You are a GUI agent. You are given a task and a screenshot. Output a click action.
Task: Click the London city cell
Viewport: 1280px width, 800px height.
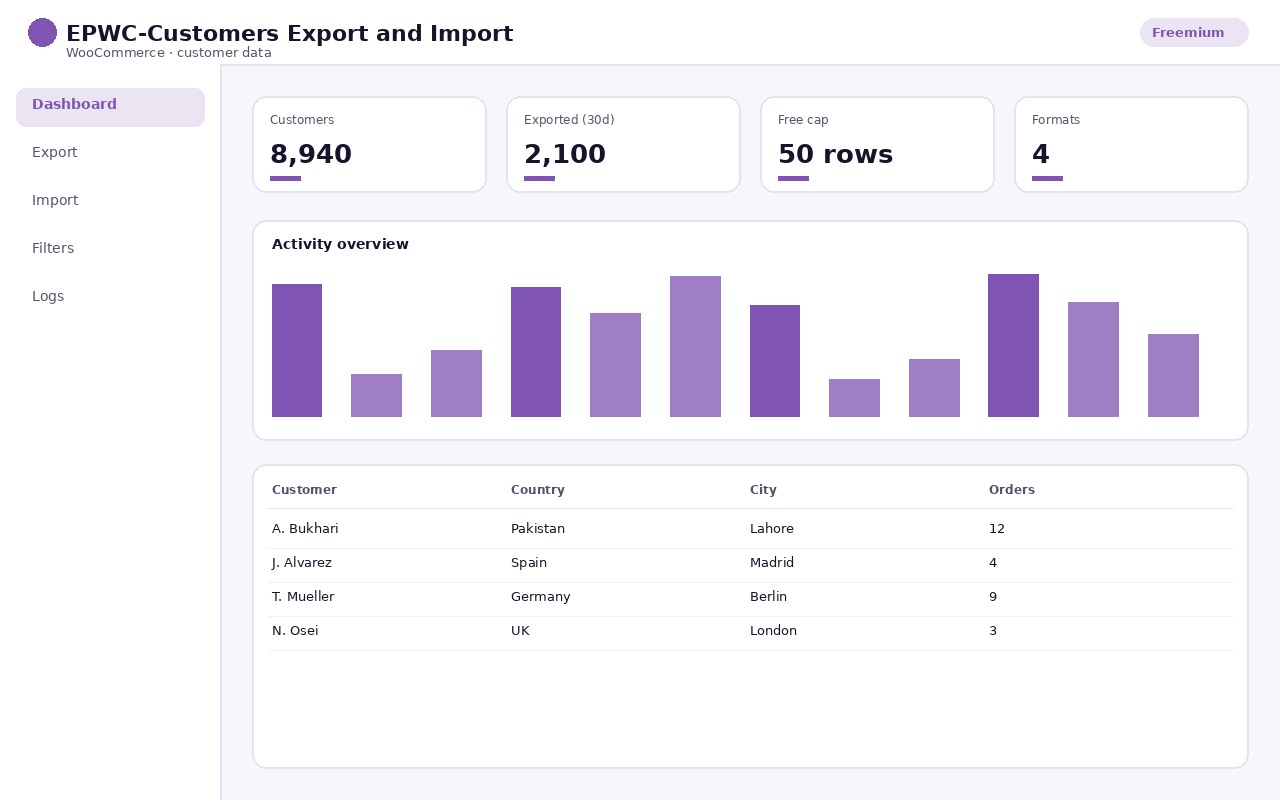click(773, 631)
